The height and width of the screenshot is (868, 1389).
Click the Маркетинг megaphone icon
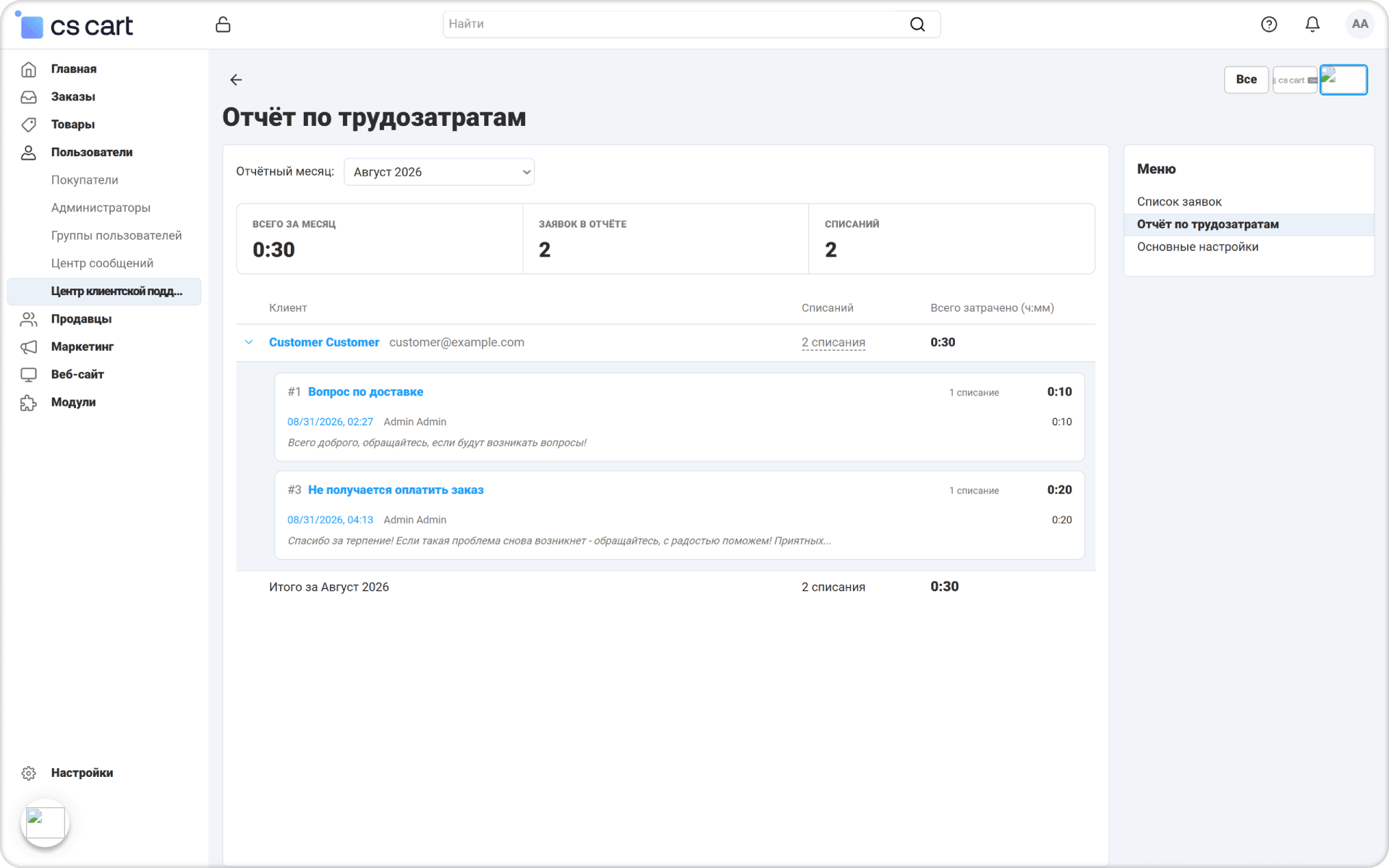point(28,346)
